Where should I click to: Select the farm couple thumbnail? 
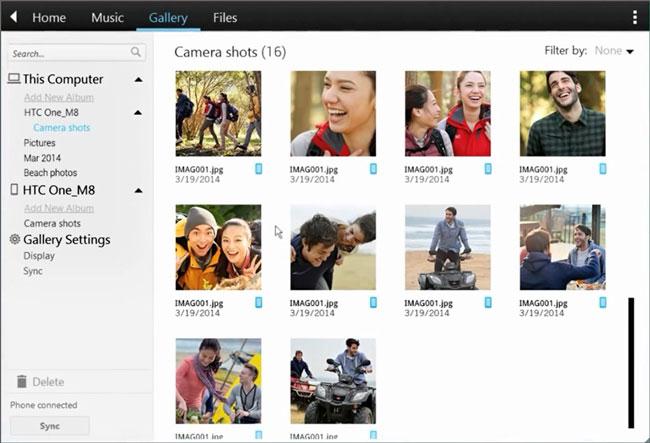click(x=218, y=381)
